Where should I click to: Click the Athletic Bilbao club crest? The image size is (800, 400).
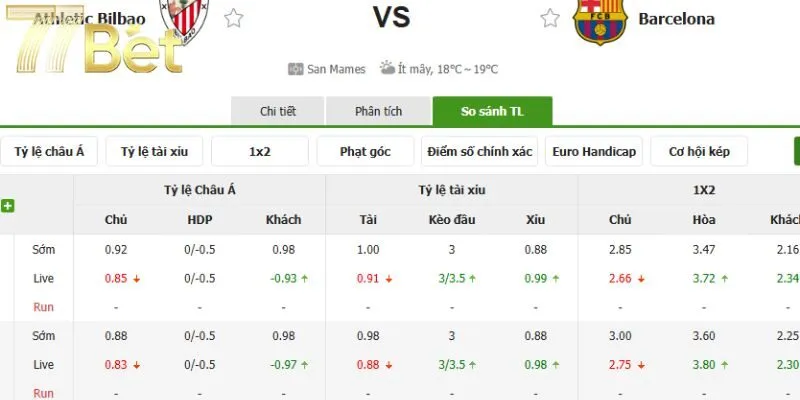pos(184,18)
